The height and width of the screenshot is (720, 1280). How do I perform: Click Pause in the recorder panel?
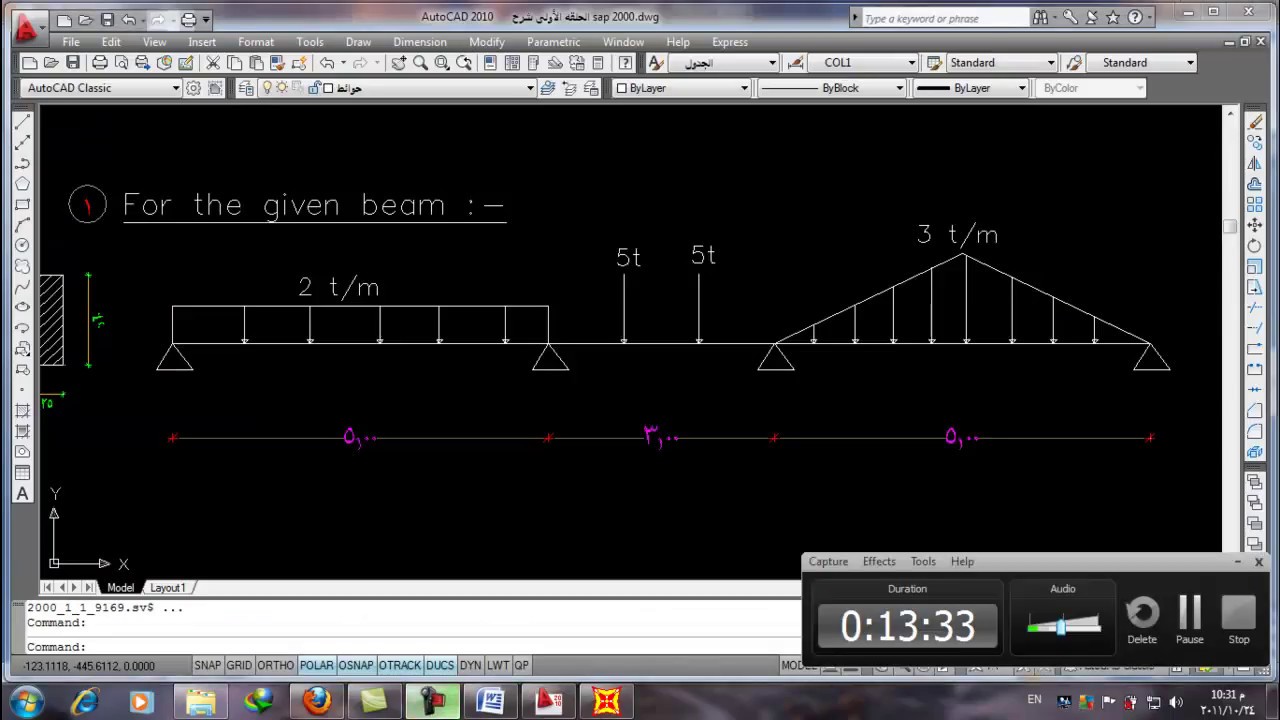(x=1189, y=620)
